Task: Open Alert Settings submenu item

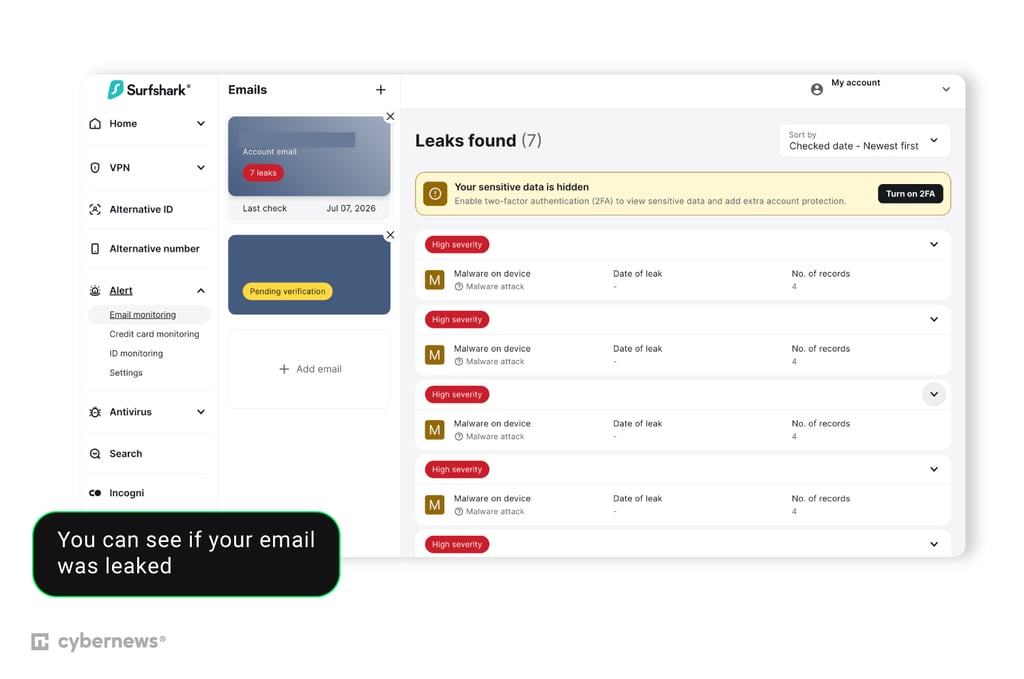Action: (126, 373)
